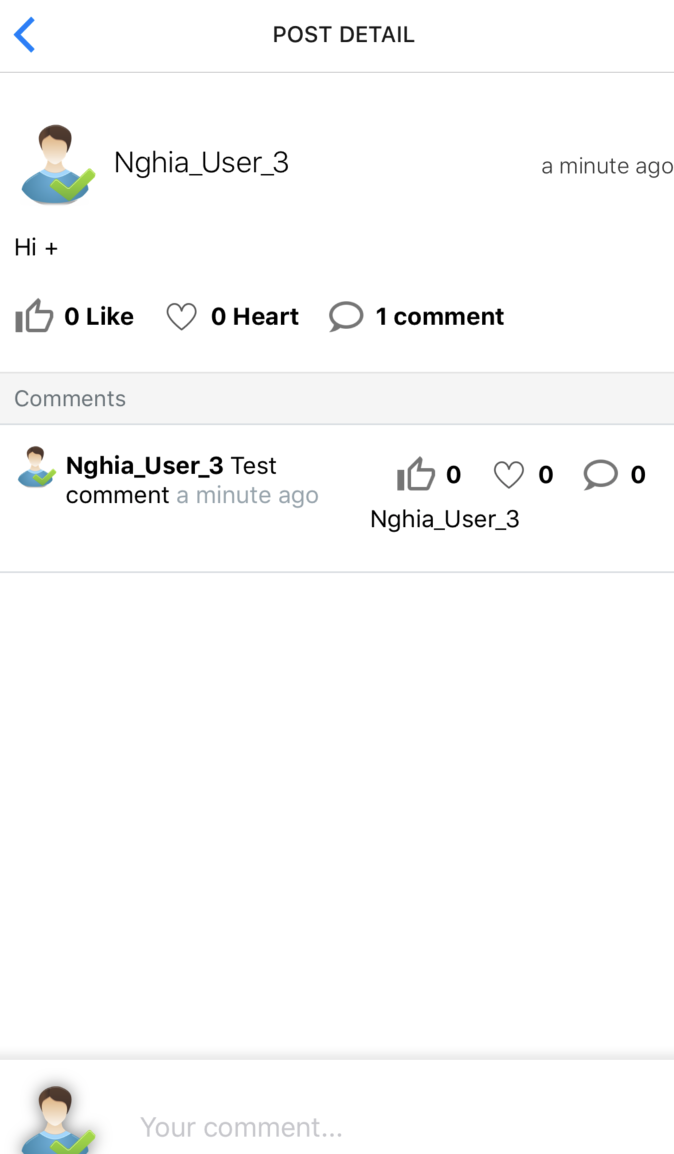Click the comment bubble icon on the post
This screenshot has width=674, height=1154.
coord(346,315)
